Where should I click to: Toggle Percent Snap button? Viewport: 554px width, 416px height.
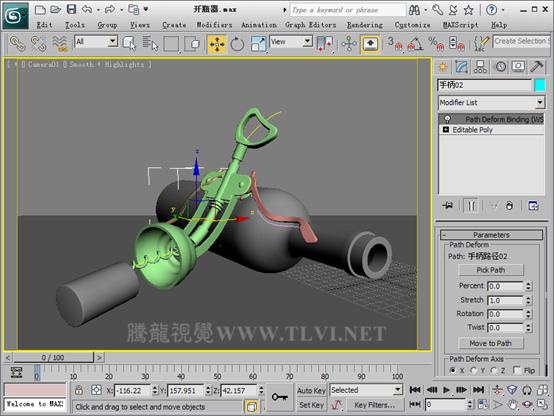(x=436, y=44)
